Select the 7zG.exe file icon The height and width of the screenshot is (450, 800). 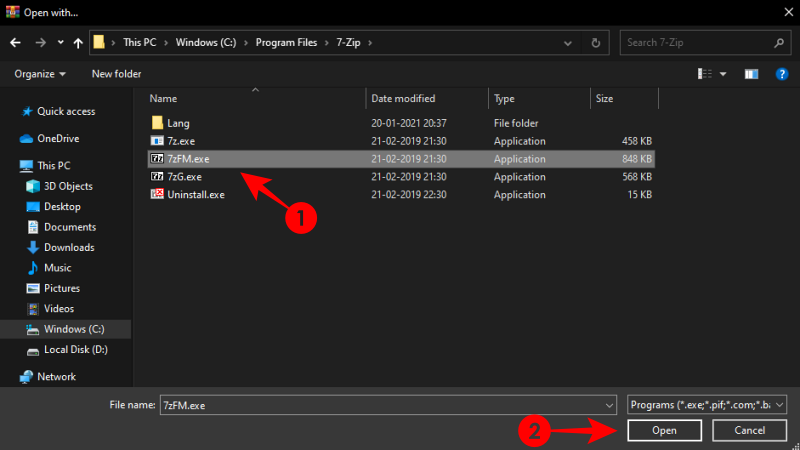point(157,176)
